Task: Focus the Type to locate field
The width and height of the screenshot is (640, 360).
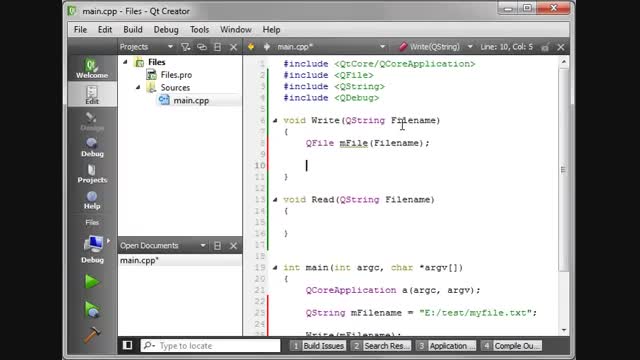Action: tap(211, 346)
